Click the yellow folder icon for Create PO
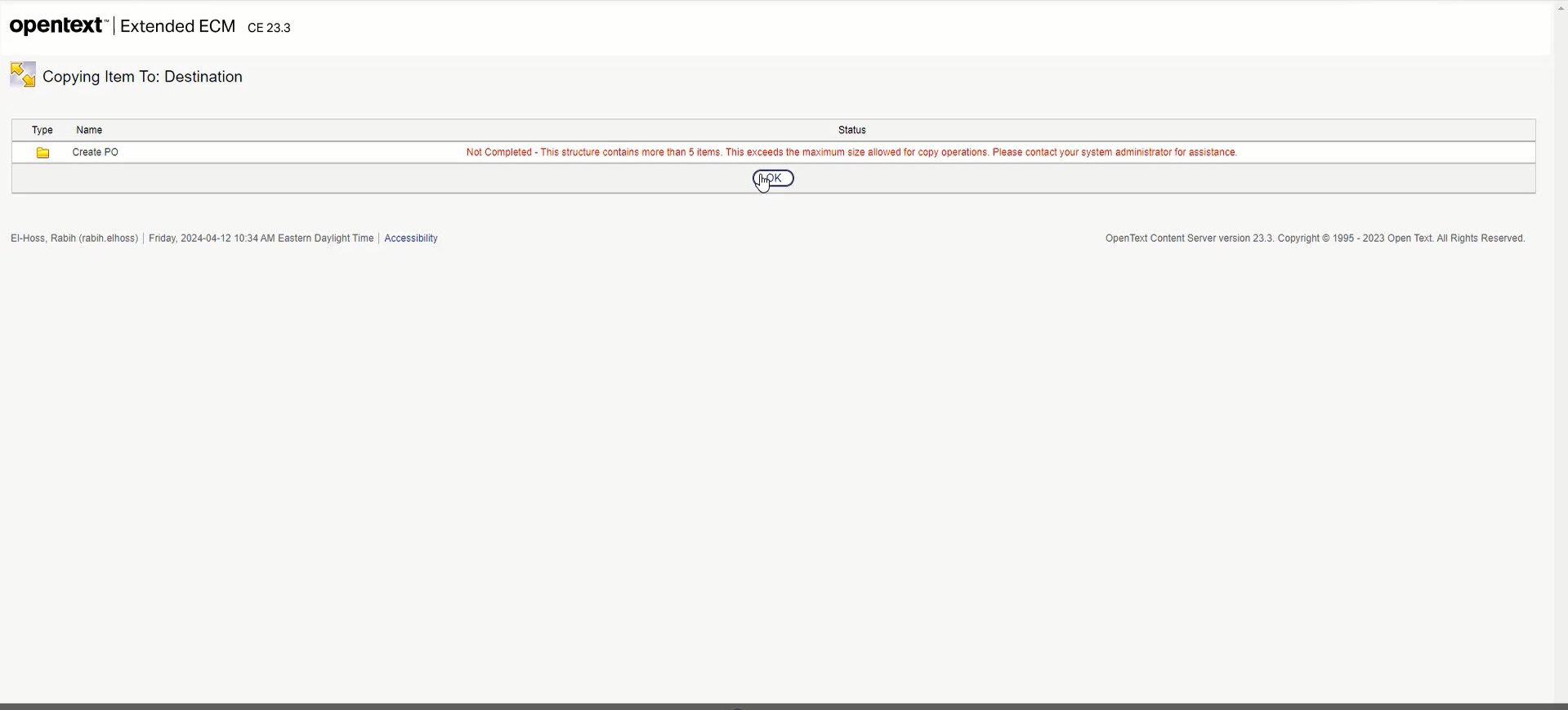 (x=43, y=153)
